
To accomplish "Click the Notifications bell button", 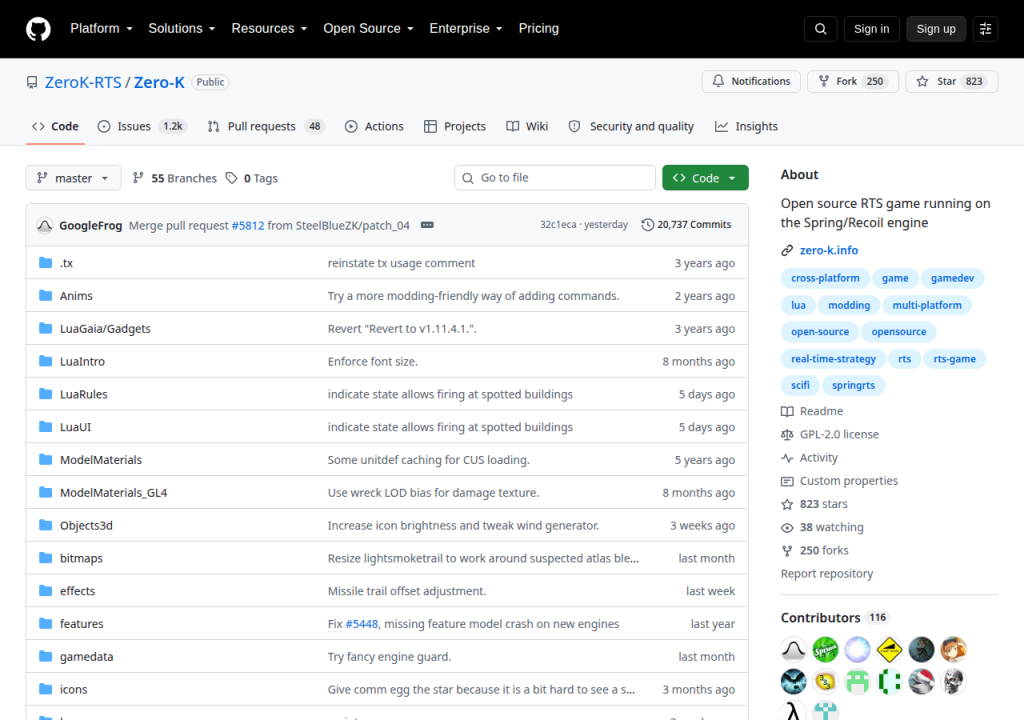I will pyautogui.click(x=751, y=81).
